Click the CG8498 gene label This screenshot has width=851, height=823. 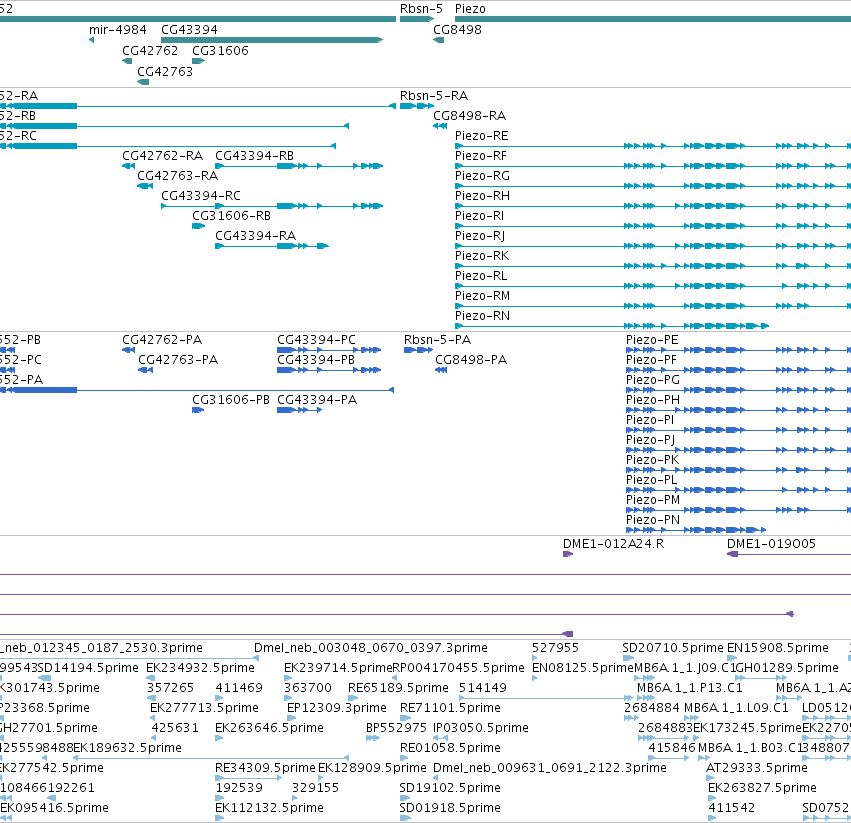[x=457, y=30]
